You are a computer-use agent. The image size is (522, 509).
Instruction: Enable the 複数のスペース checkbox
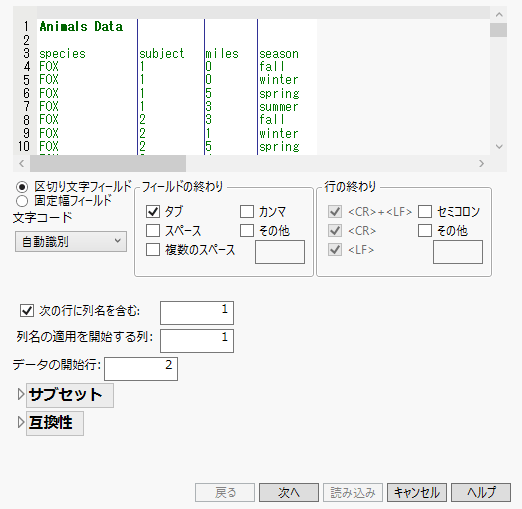(x=153, y=249)
